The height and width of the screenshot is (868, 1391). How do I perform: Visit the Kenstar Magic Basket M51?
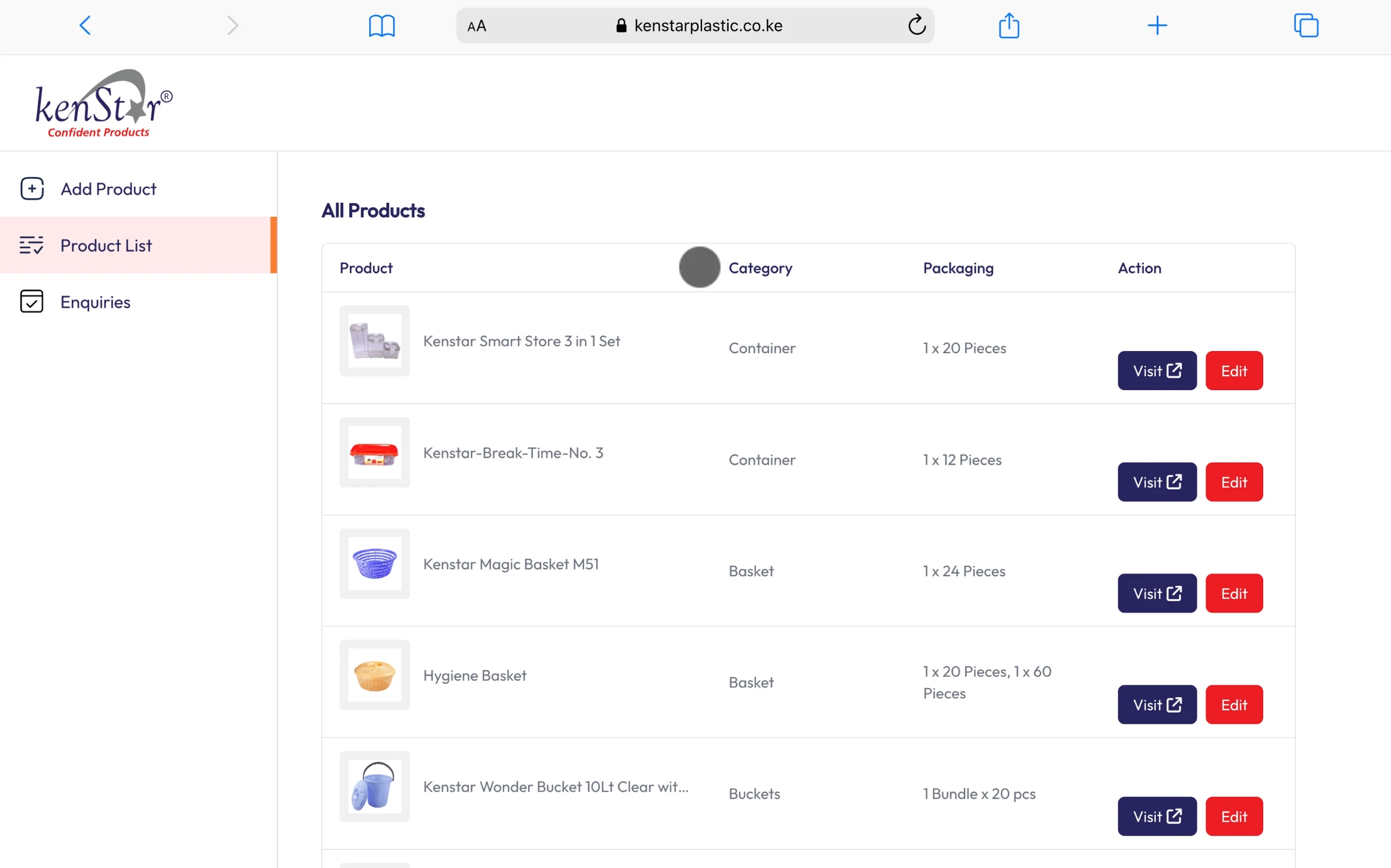1157,594
